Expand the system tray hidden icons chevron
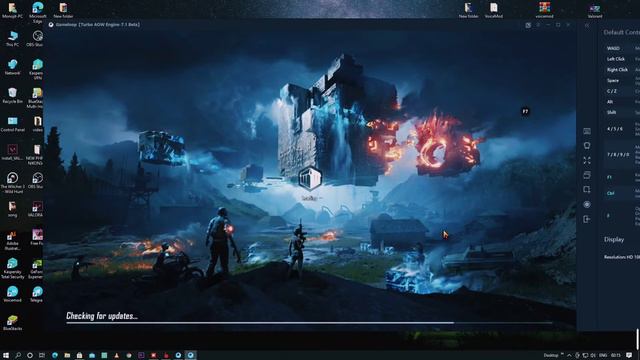This screenshot has width=640, height=360. [x=569, y=356]
